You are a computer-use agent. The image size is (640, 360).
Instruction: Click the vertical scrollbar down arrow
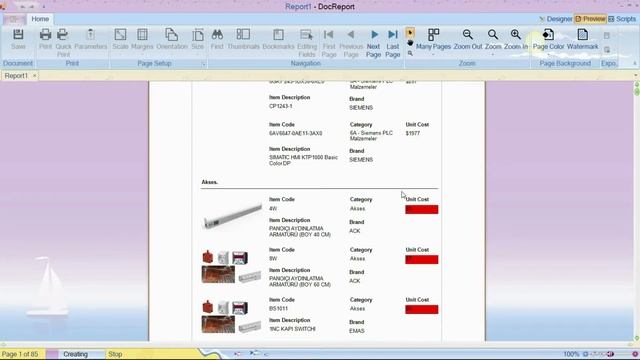[x=636, y=338]
